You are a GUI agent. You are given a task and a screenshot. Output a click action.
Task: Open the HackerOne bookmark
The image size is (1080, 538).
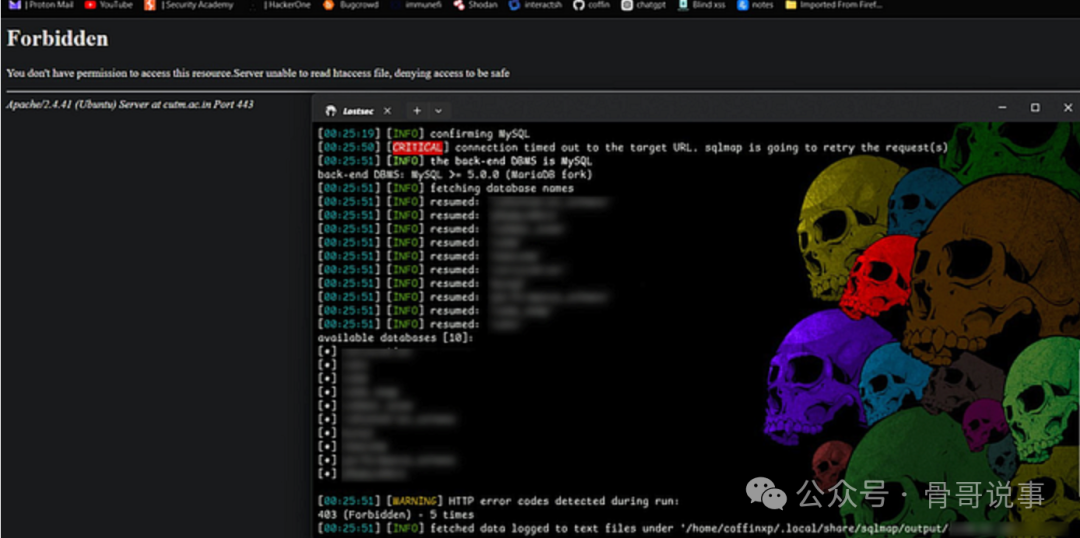[x=283, y=5]
